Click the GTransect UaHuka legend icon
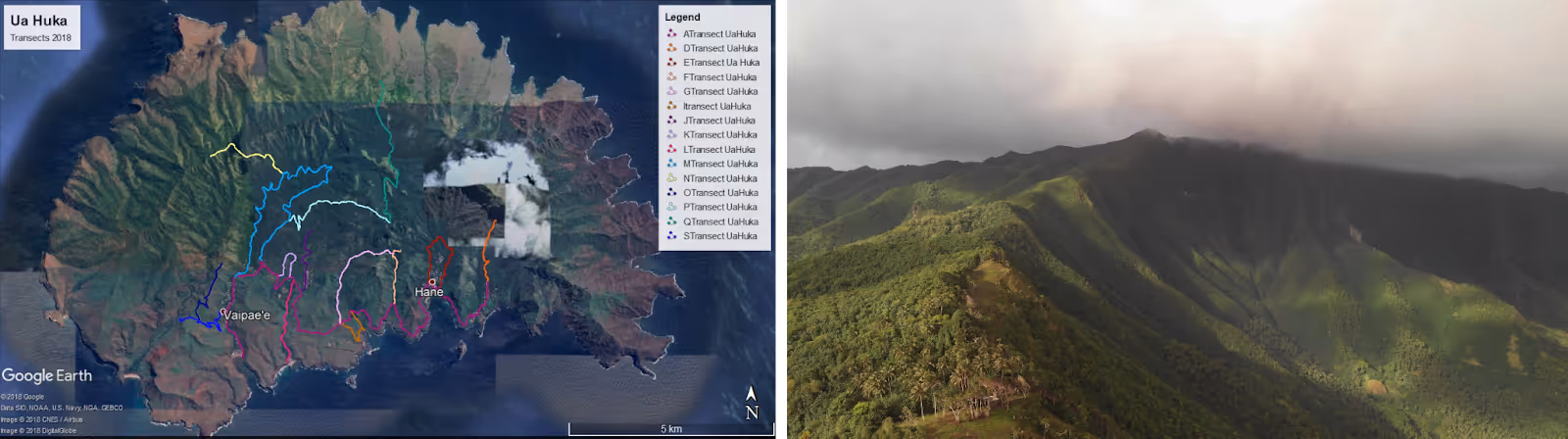The width and height of the screenshot is (1568, 439). click(x=671, y=91)
